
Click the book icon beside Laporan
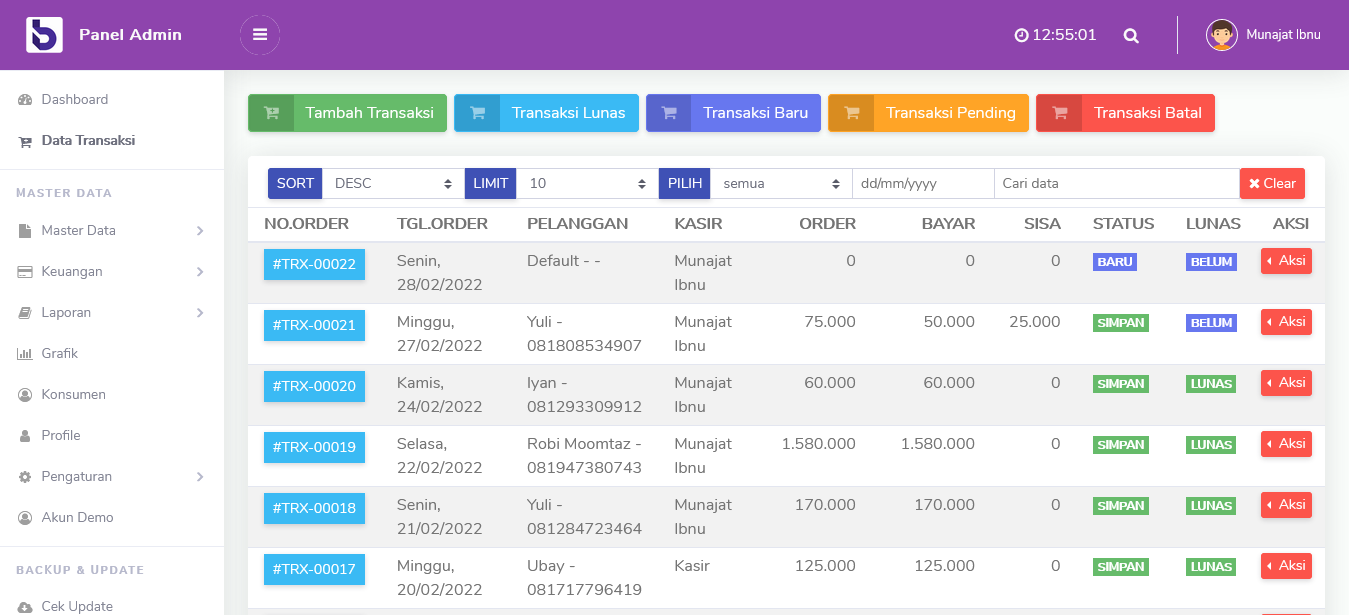tap(25, 313)
